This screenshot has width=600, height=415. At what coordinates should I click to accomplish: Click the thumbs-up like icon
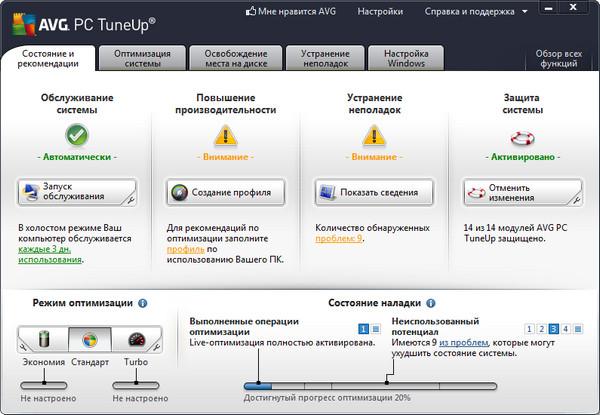251,11
